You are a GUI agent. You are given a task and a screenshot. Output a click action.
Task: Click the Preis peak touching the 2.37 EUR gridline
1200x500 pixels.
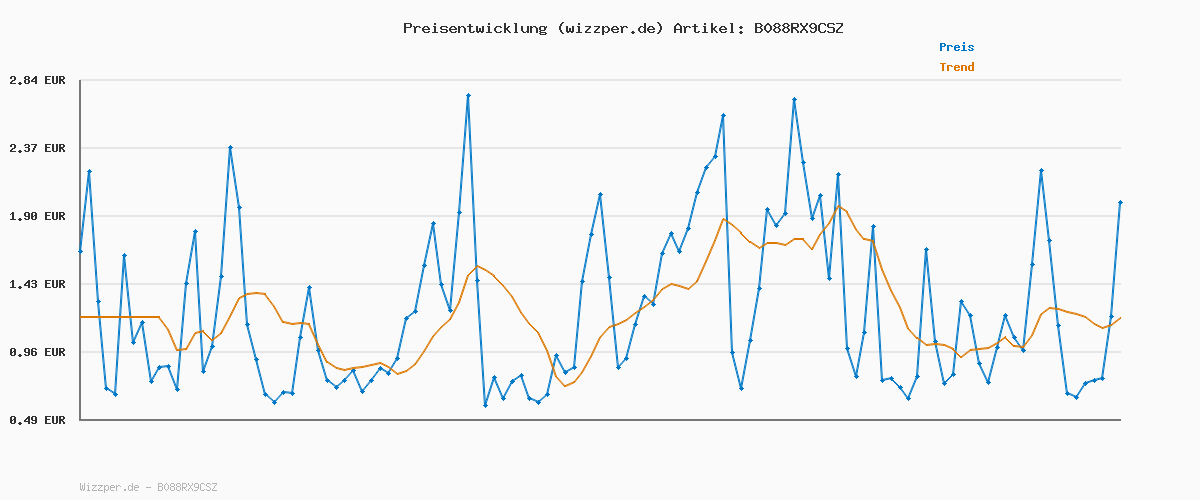(x=230, y=148)
